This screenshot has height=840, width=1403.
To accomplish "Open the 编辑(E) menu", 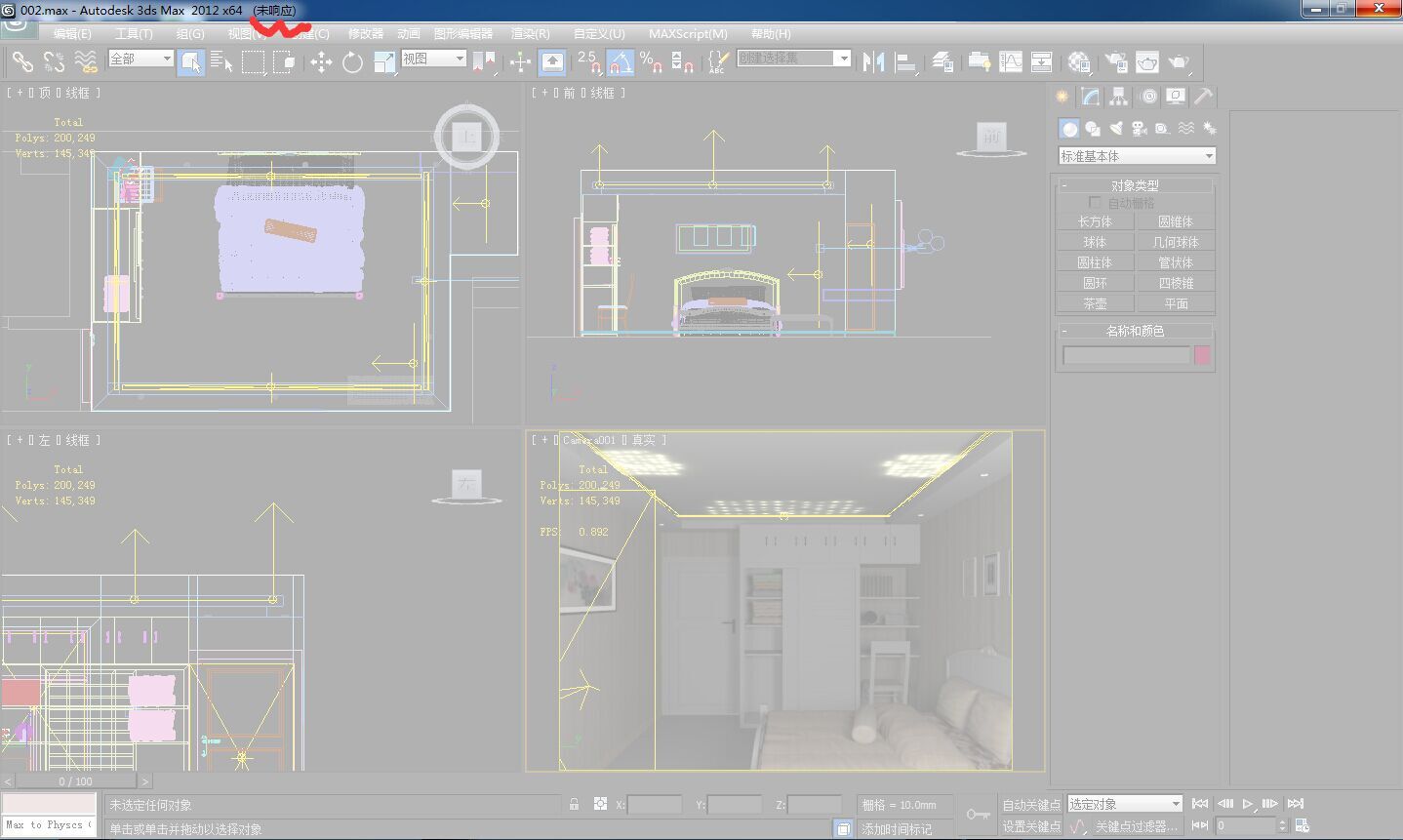I will (72, 33).
